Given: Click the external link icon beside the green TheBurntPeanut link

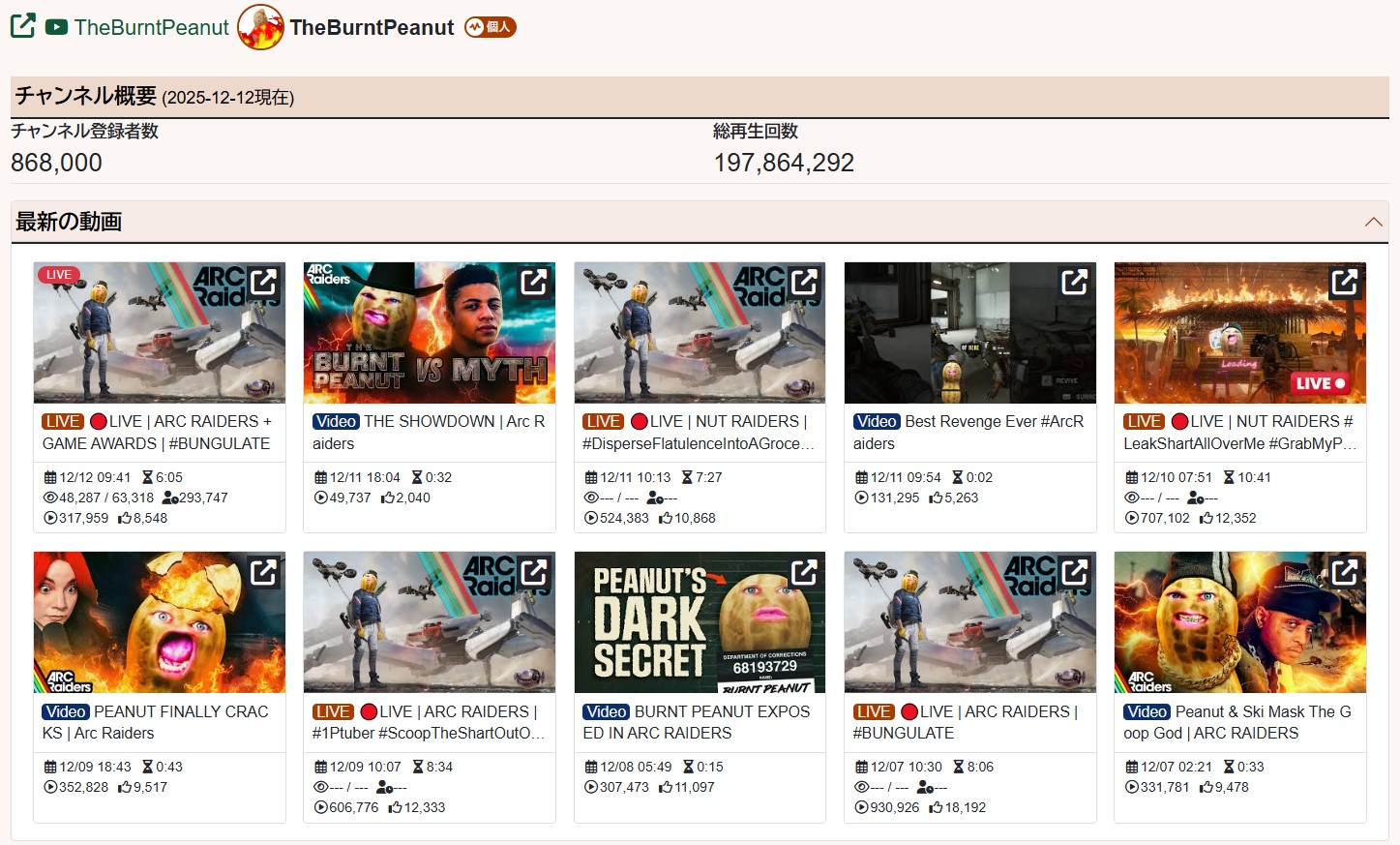Looking at the screenshot, I should [x=23, y=26].
